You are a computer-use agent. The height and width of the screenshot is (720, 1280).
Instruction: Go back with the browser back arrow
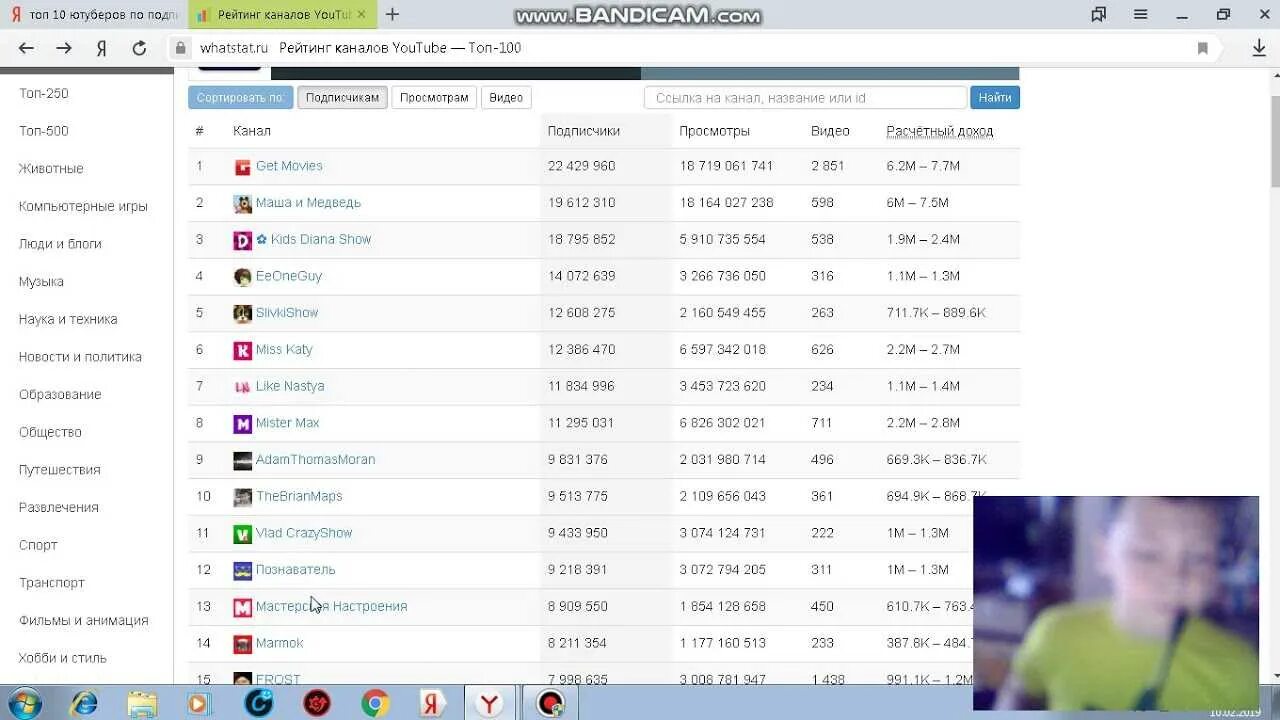pyautogui.click(x=27, y=48)
